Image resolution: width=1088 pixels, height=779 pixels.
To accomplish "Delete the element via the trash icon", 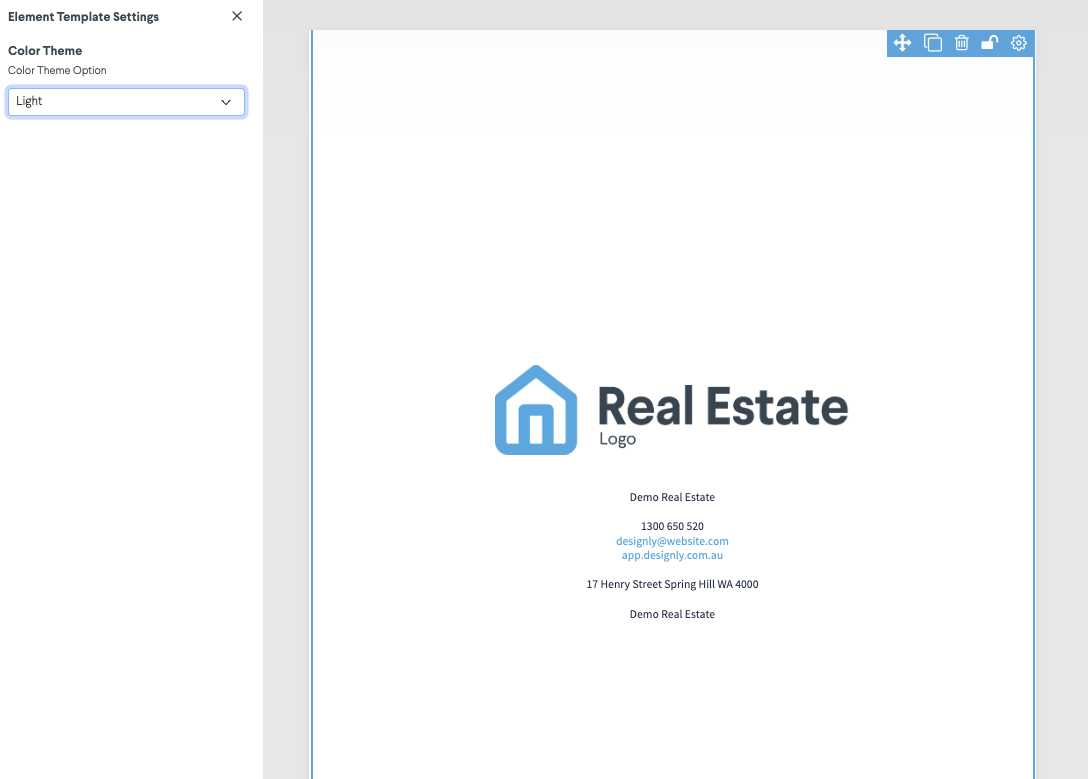I will (x=962, y=43).
